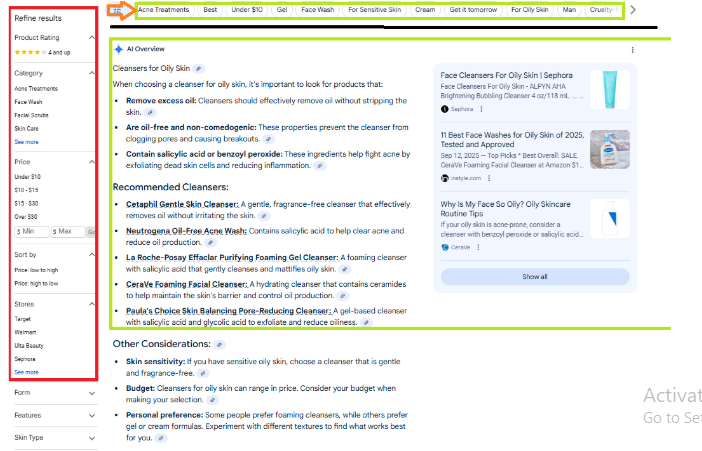Click right arrow to scroll filter chips
This screenshot has width=702, height=451.
click(x=632, y=10)
